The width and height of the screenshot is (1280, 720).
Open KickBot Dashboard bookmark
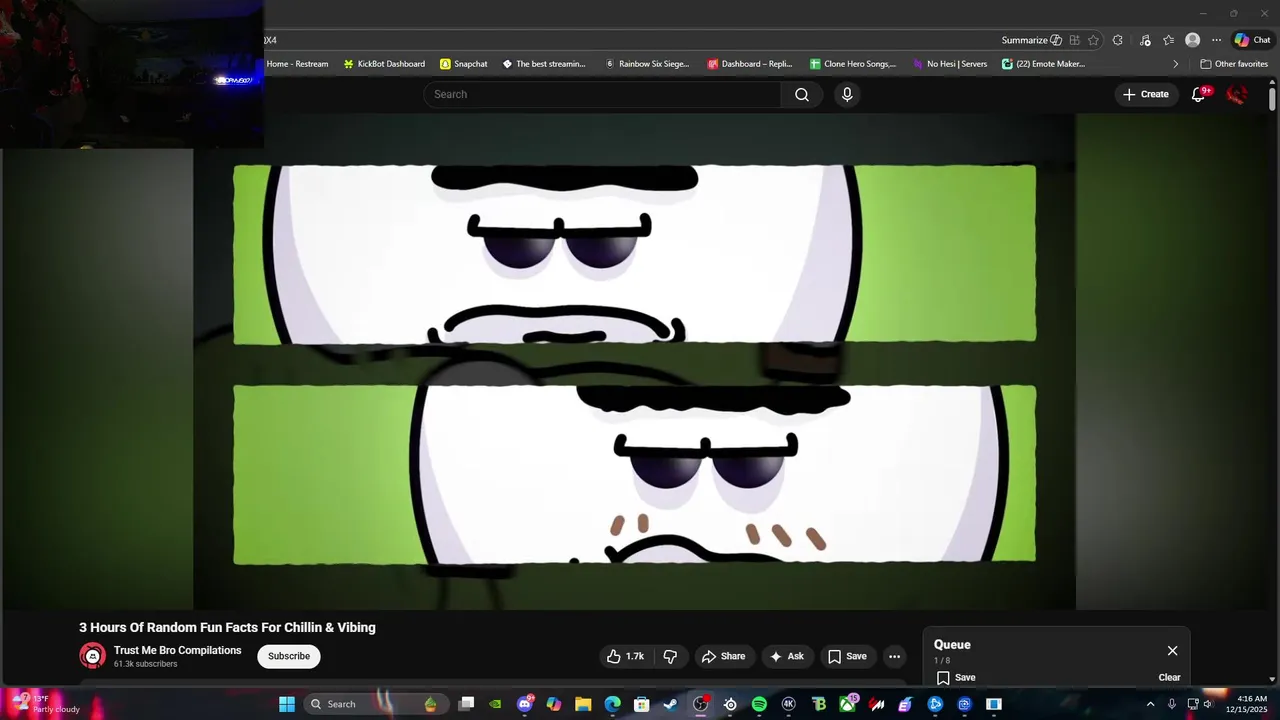(384, 64)
